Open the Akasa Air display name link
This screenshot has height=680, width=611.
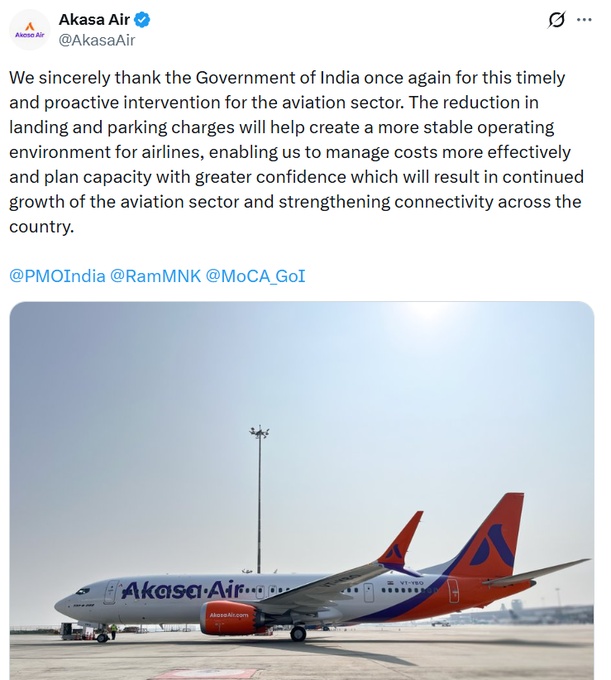[x=95, y=19]
